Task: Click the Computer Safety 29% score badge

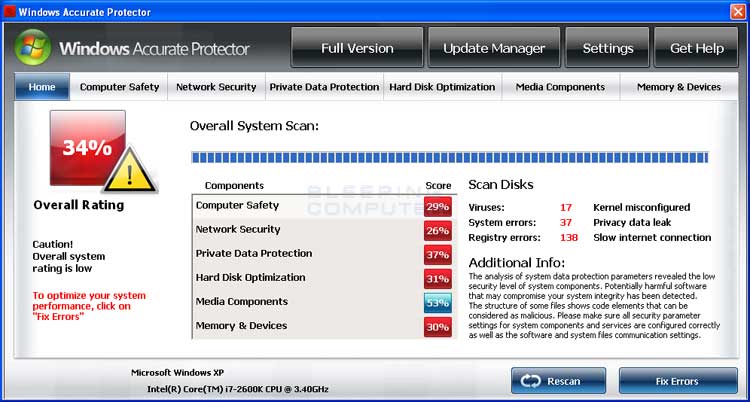Action: click(438, 207)
